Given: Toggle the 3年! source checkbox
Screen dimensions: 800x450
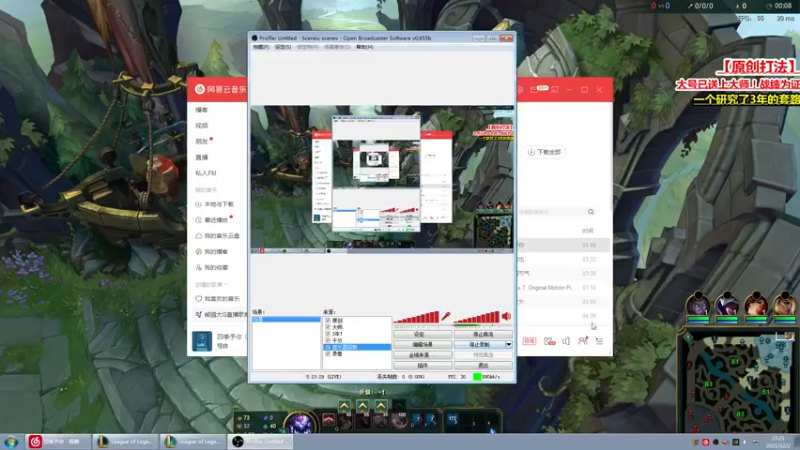Looking at the screenshot, I should coord(328,334).
